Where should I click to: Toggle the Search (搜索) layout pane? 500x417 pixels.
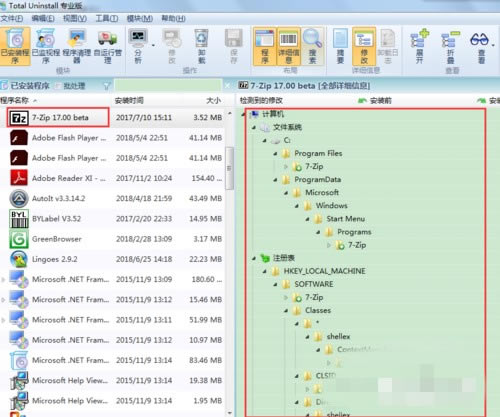tap(312, 46)
